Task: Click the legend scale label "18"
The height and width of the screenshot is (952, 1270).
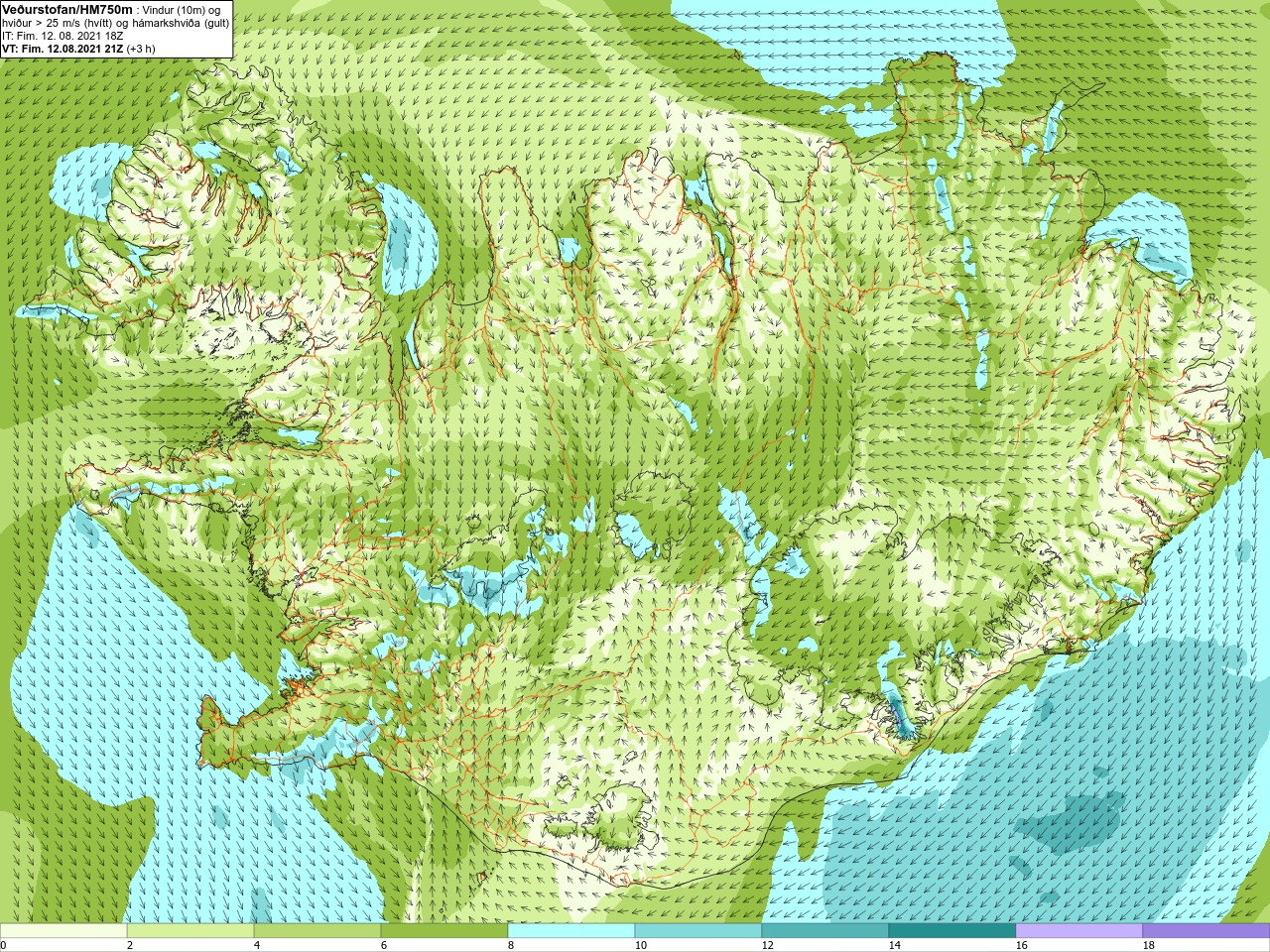Action: pyautogui.click(x=1148, y=946)
